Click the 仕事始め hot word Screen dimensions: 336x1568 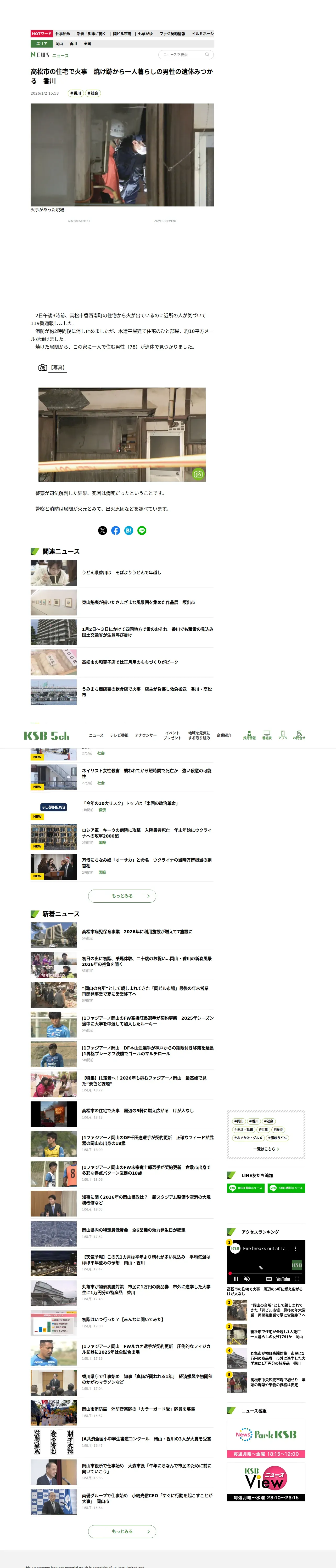point(63,34)
